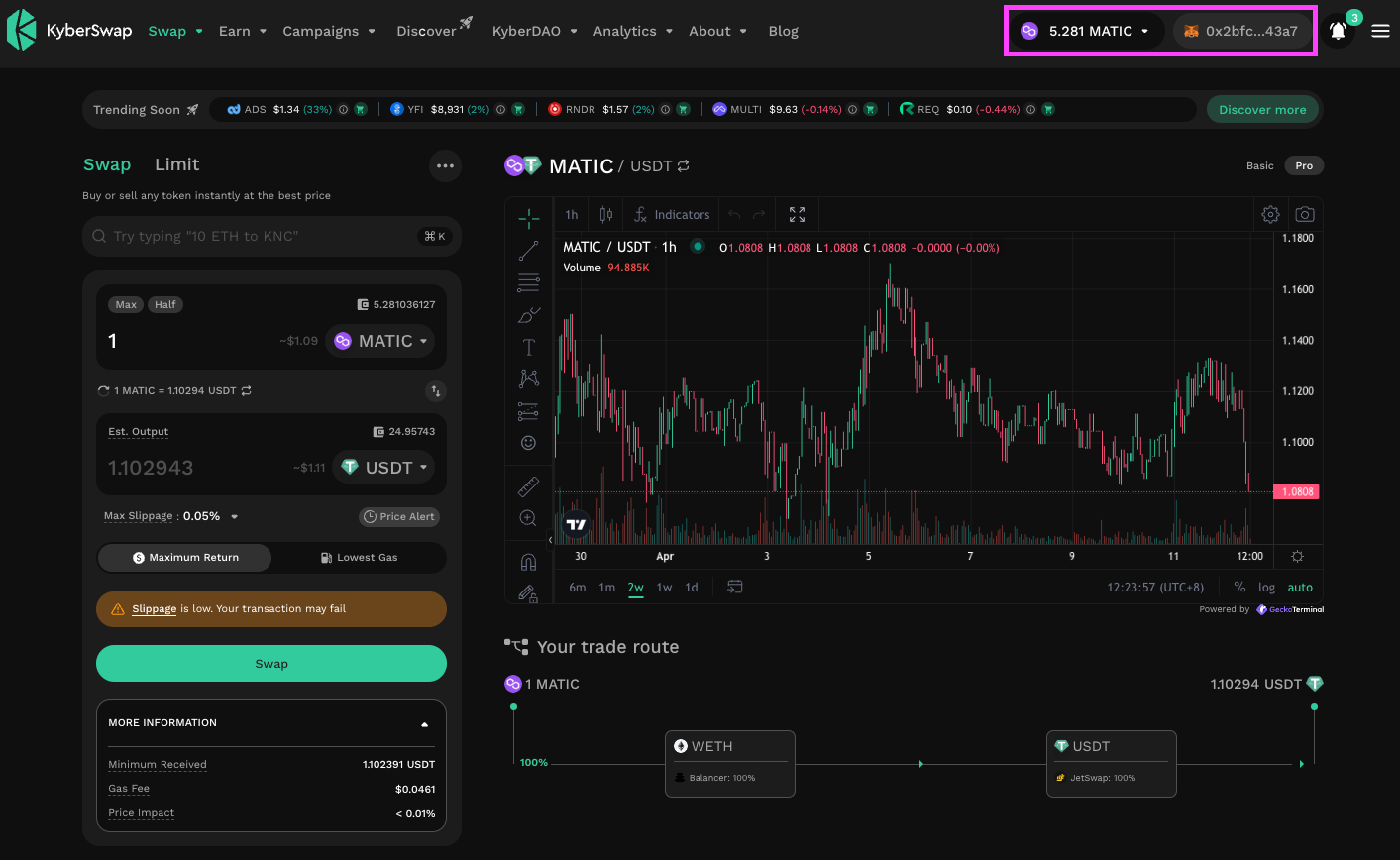The image size is (1400, 860).
Task: Toggle auto scale on chart
Action: pyautogui.click(x=1300, y=588)
